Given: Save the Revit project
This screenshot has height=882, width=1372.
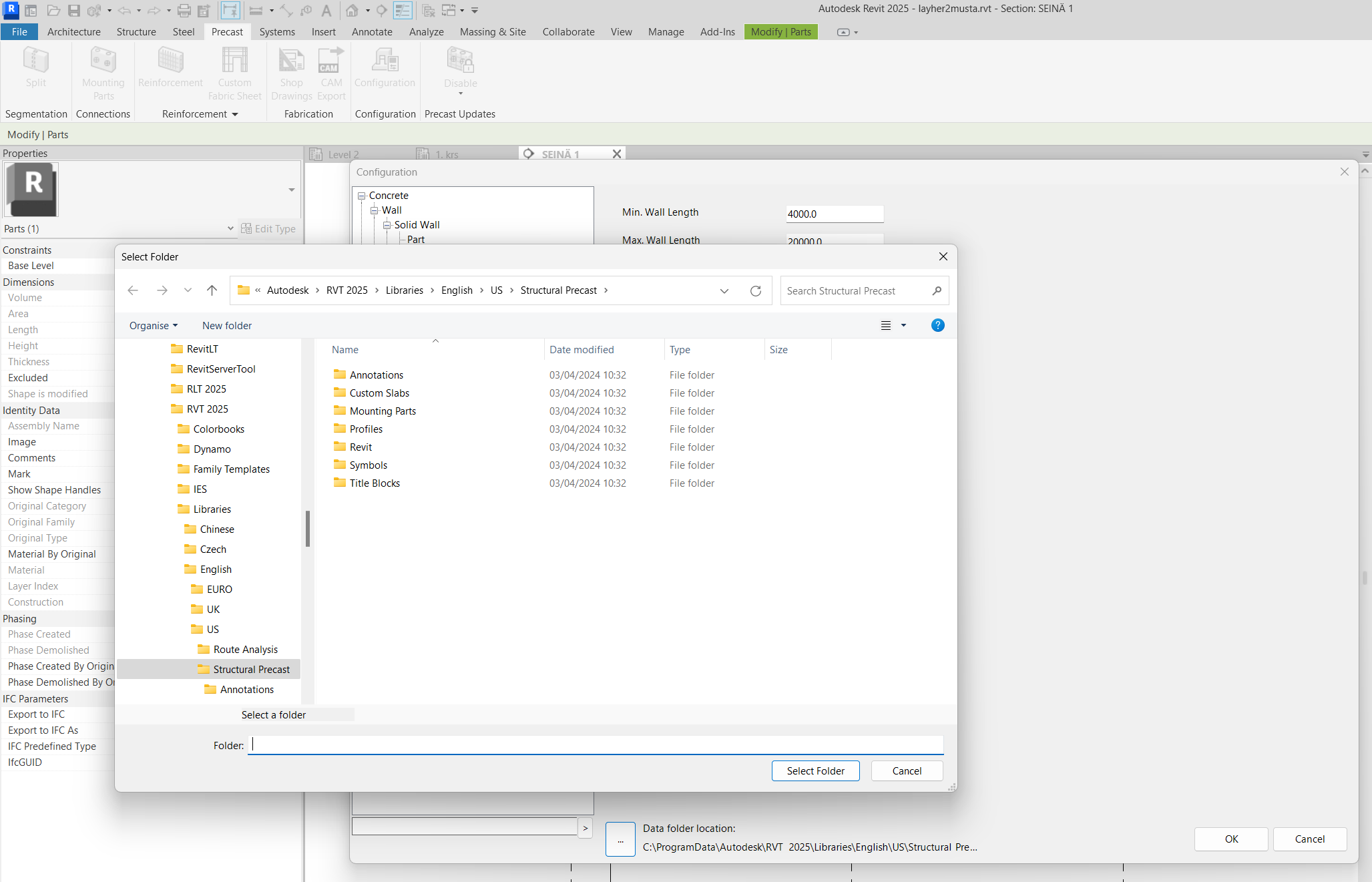Looking at the screenshot, I should click(74, 10).
